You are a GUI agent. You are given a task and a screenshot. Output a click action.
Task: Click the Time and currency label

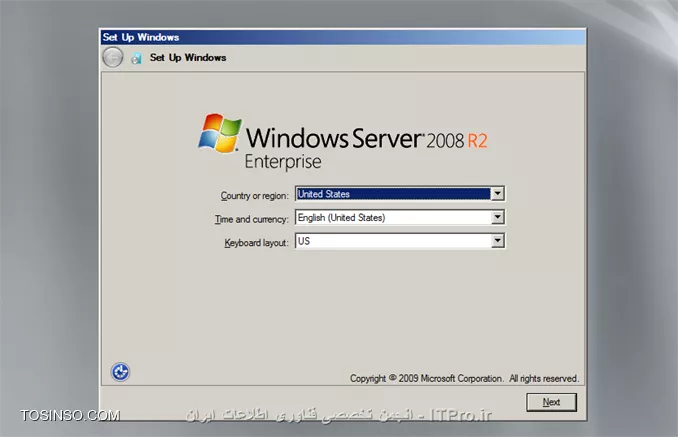[251, 219]
